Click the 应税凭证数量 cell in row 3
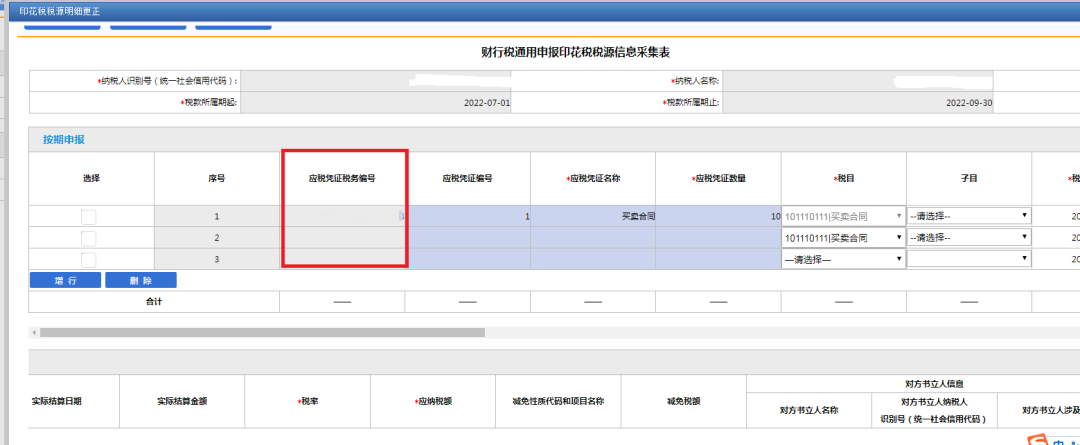The height and width of the screenshot is (445, 1080). (x=718, y=259)
